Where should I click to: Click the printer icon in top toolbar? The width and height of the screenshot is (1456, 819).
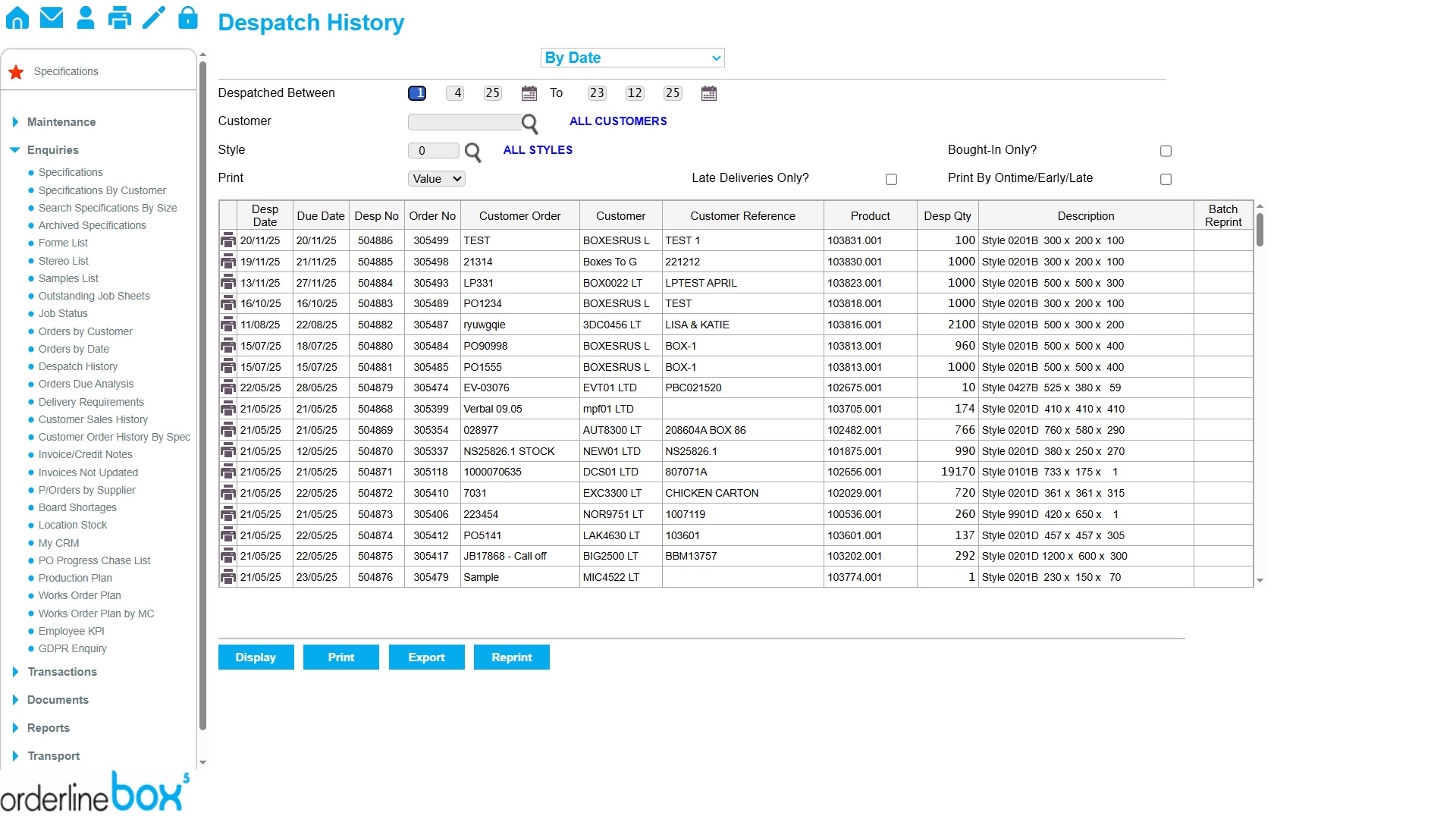pos(120,17)
